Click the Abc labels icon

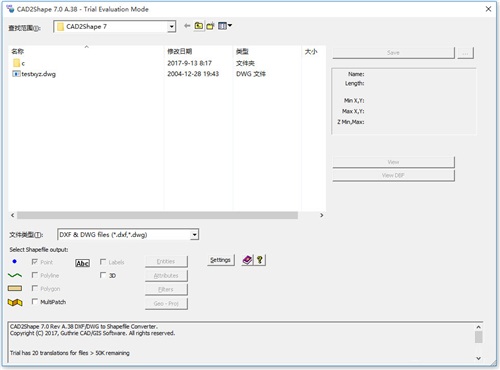(x=82, y=263)
